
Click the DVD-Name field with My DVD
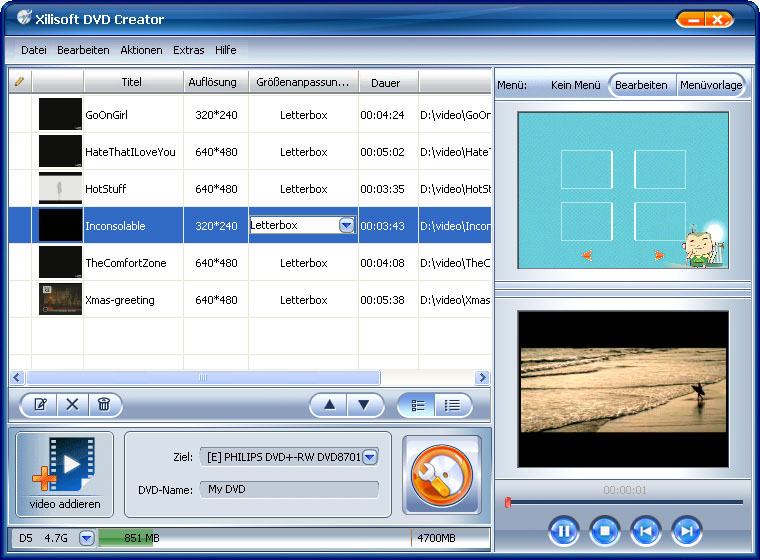(289, 489)
